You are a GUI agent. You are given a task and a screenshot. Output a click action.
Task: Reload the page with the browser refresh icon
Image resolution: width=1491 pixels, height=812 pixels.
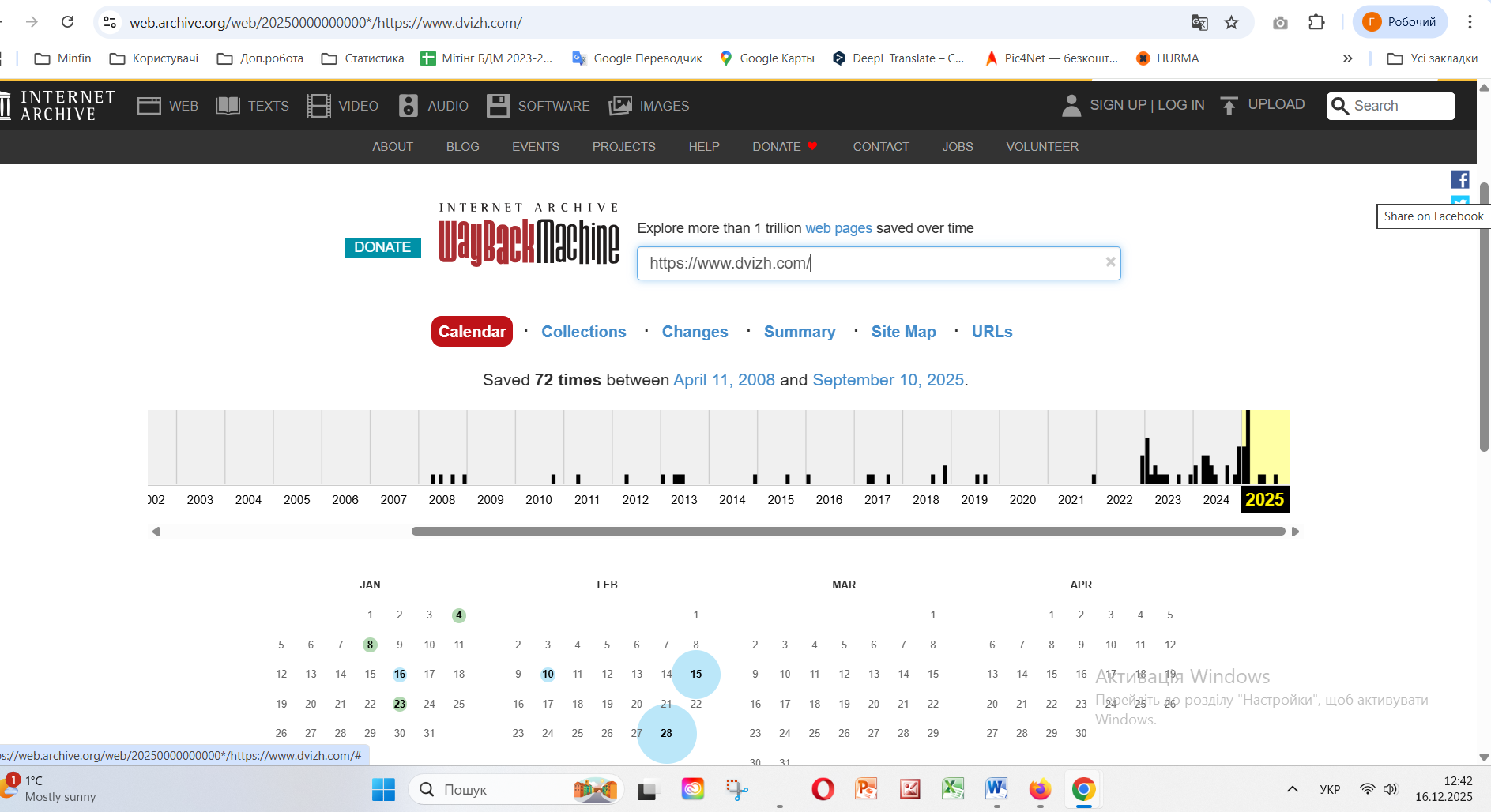[68, 22]
